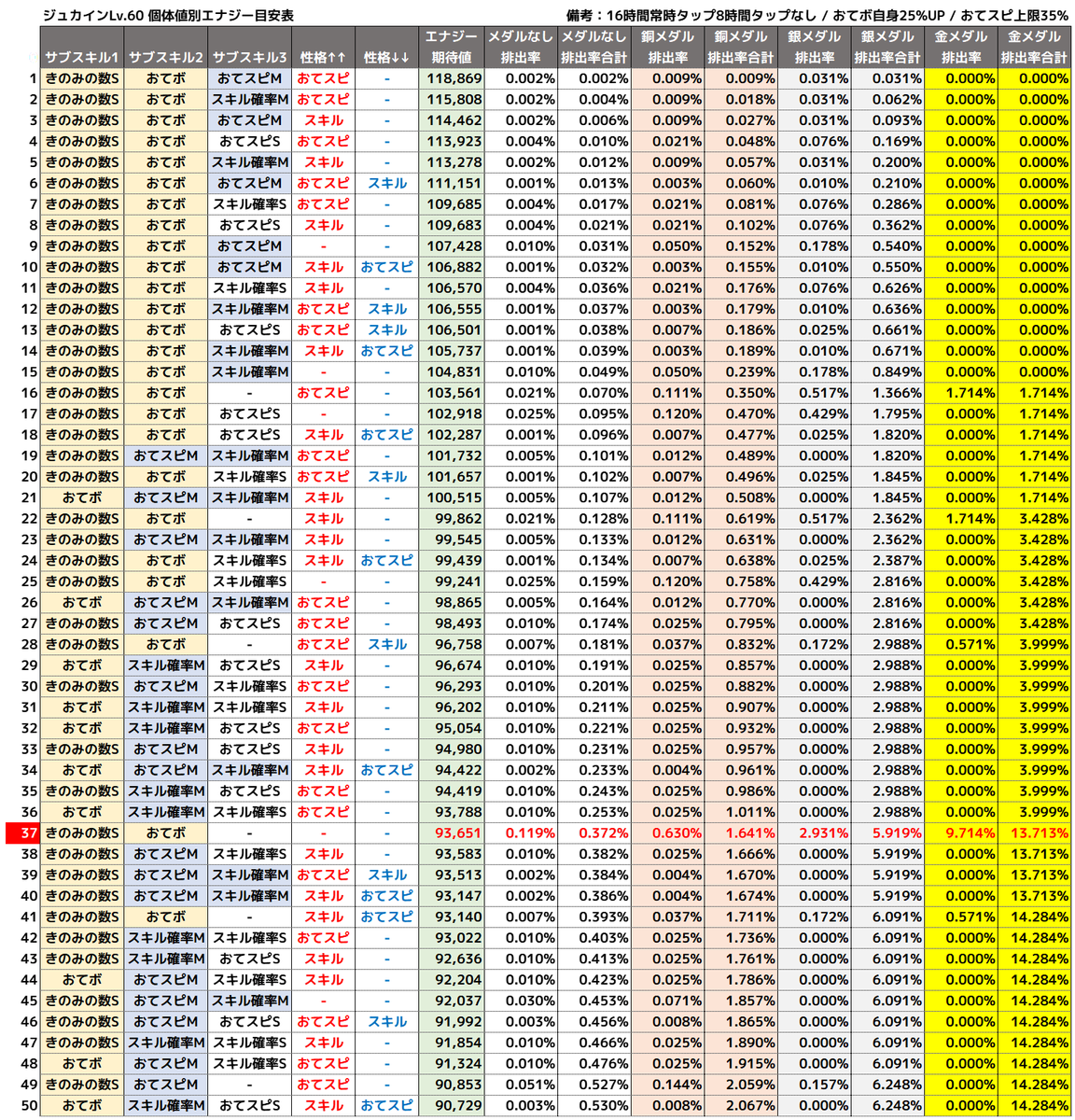
Task: Select the red 93,651 energy cell
Action: coord(452,833)
